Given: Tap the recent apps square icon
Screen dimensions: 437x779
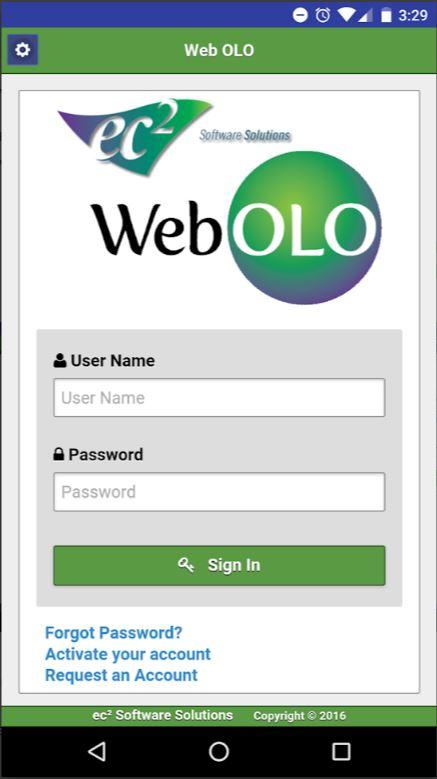Looking at the screenshot, I should click(341, 752).
